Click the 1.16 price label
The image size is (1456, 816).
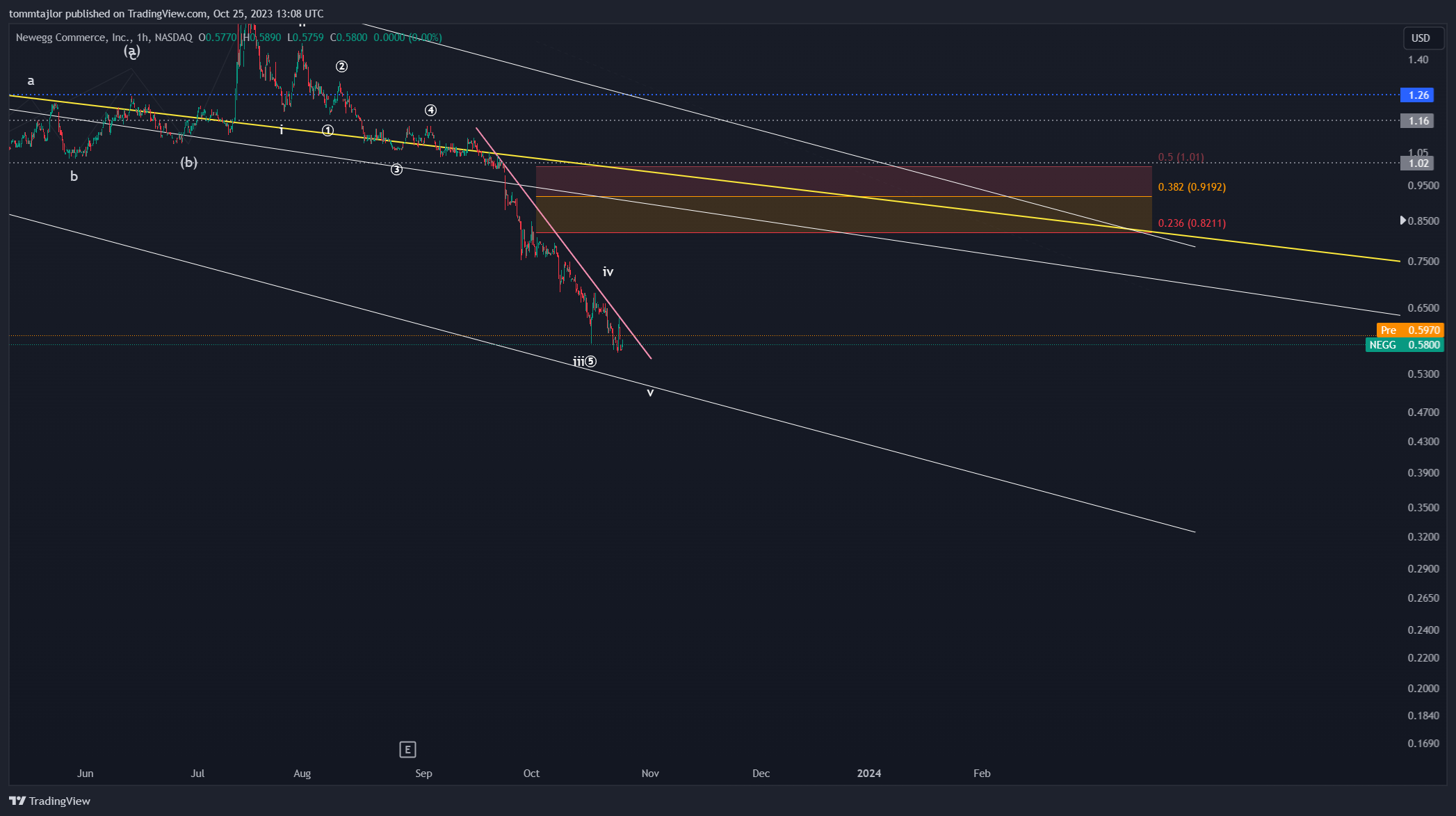click(1418, 121)
